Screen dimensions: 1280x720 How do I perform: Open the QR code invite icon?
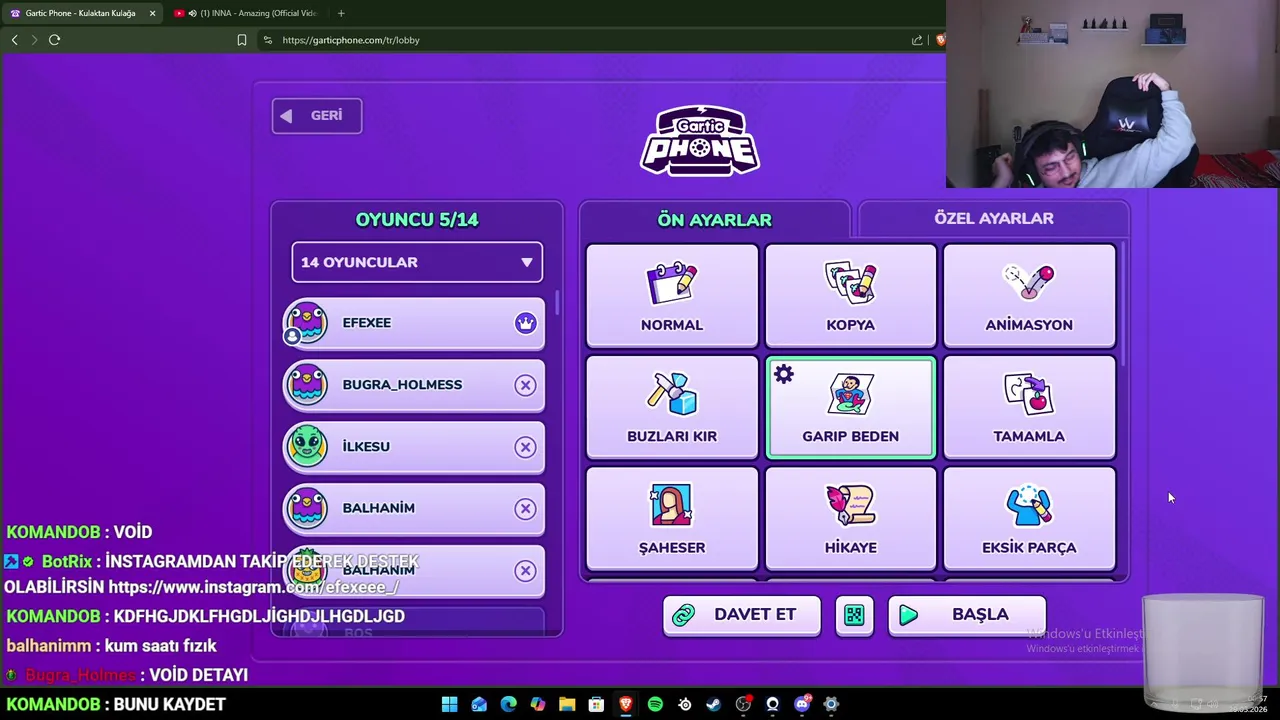point(854,615)
